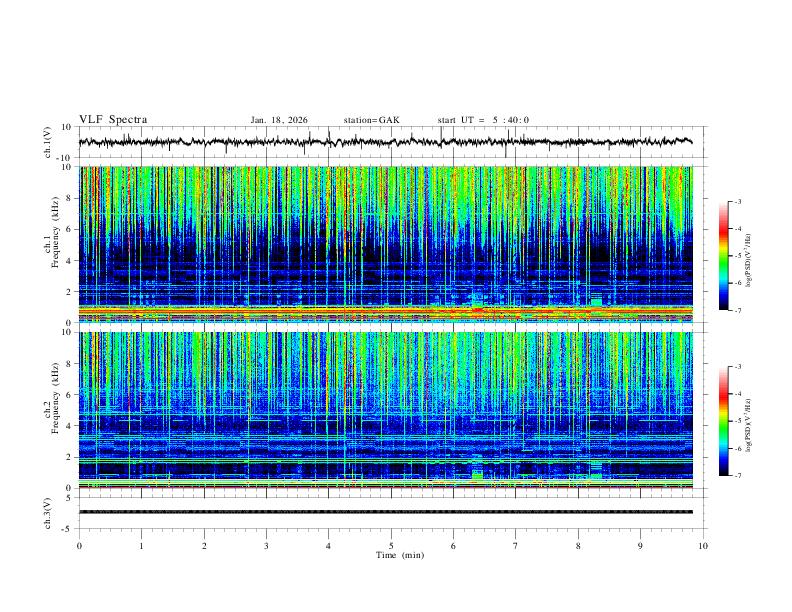This screenshot has height=612, width=792.
Task: Click the "4" kHz tick on ch.2 frequency axis
Action: [69, 426]
